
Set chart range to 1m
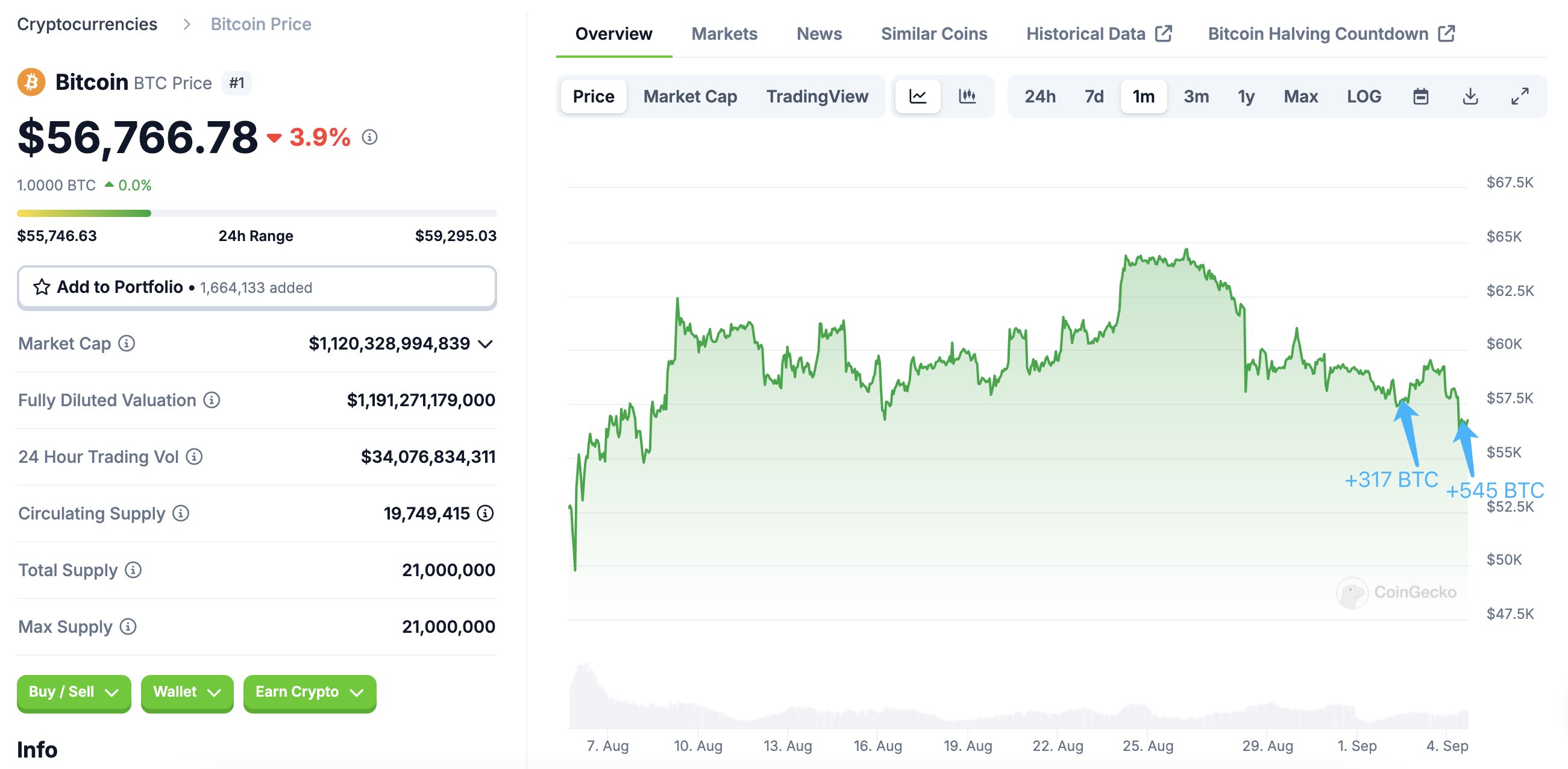pos(1143,96)
